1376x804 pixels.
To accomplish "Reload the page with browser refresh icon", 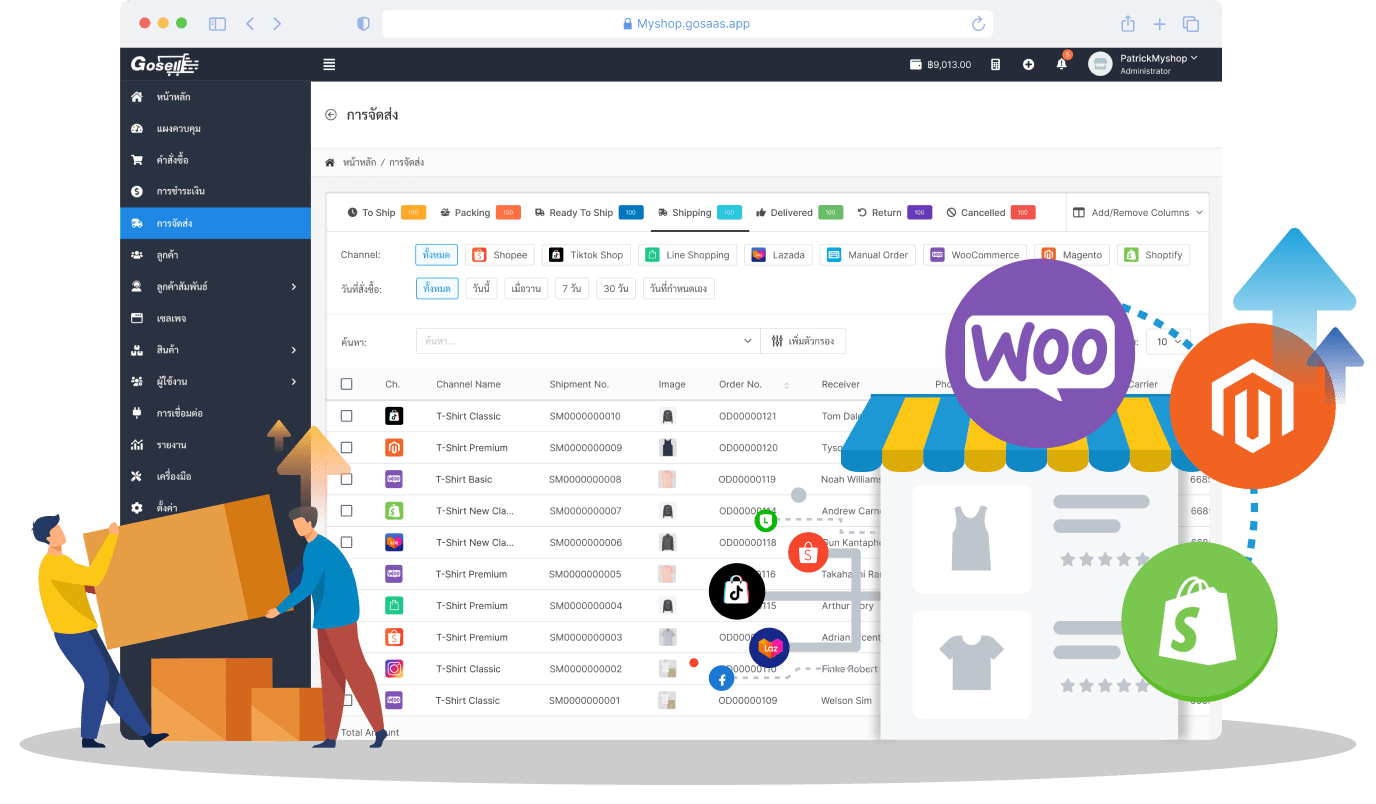I will point(978,24).
